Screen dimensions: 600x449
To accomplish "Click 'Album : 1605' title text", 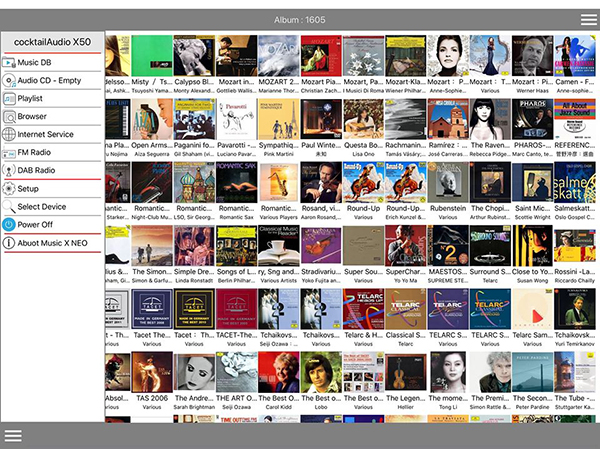I will (x=300, y=20).
